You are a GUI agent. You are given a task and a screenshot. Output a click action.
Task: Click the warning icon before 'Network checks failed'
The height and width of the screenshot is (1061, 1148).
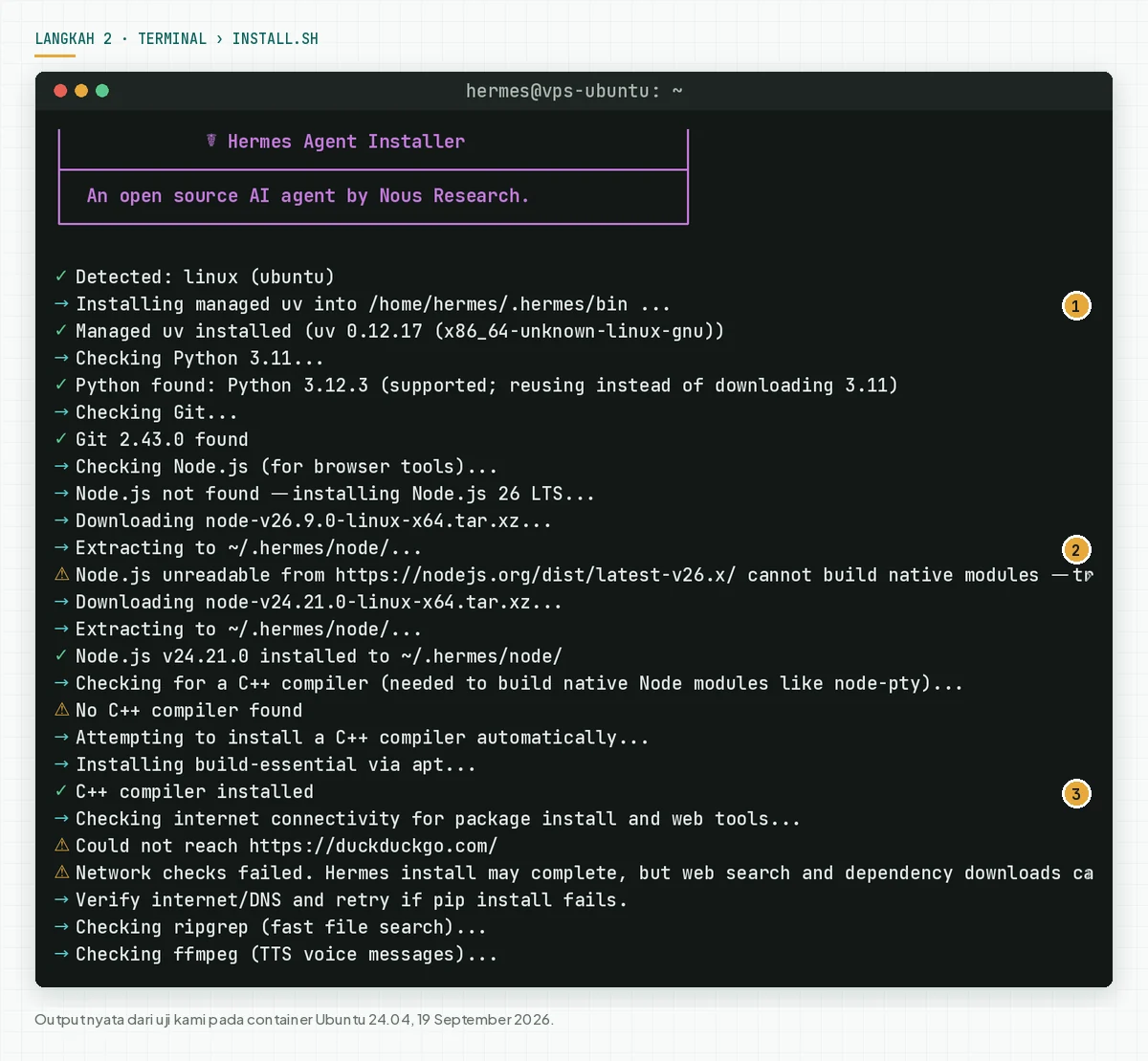pos(61,873)
